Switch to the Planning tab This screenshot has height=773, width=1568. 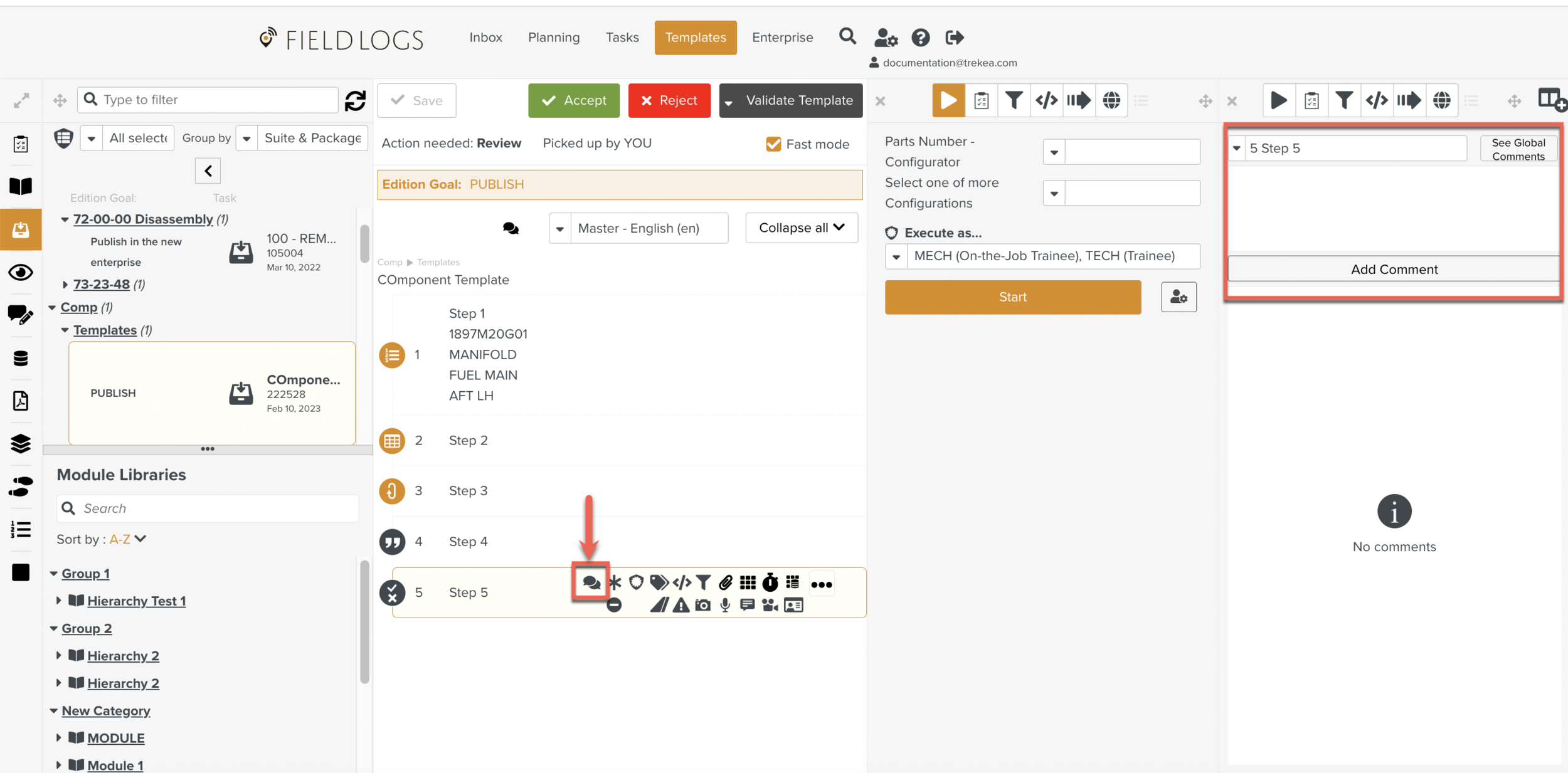553,38
